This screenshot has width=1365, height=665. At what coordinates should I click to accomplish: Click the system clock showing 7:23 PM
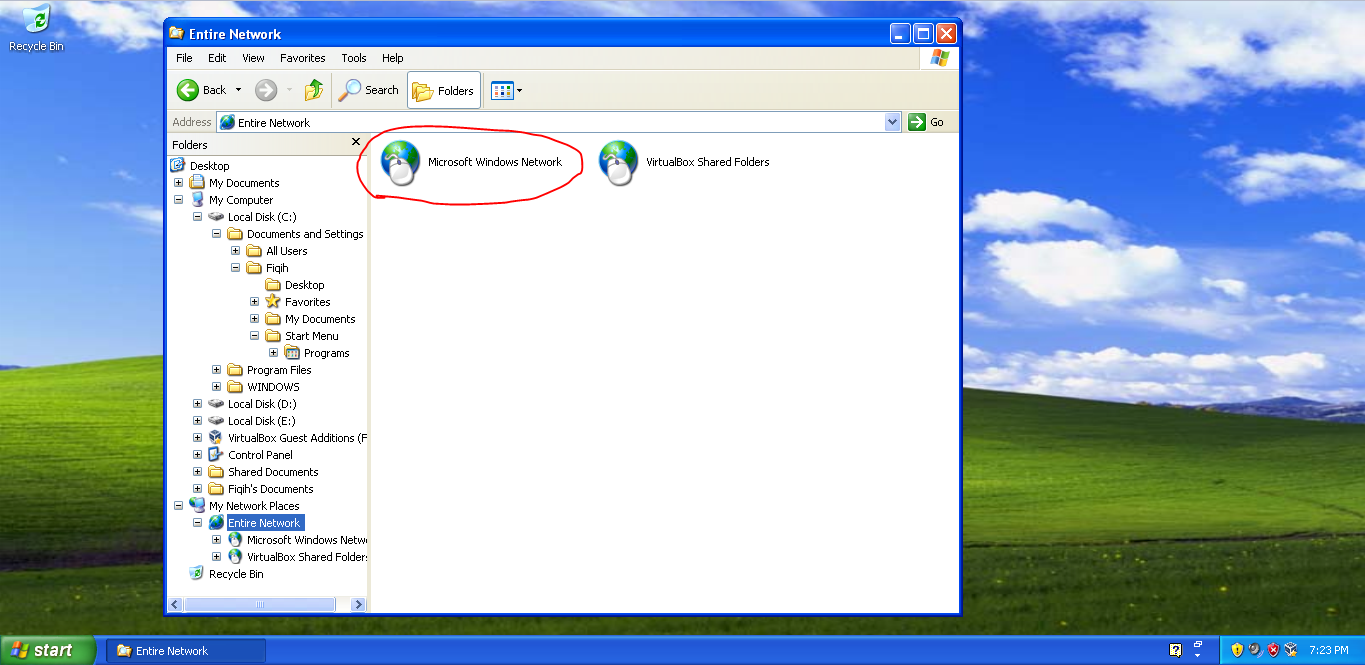pos(1329,650)
